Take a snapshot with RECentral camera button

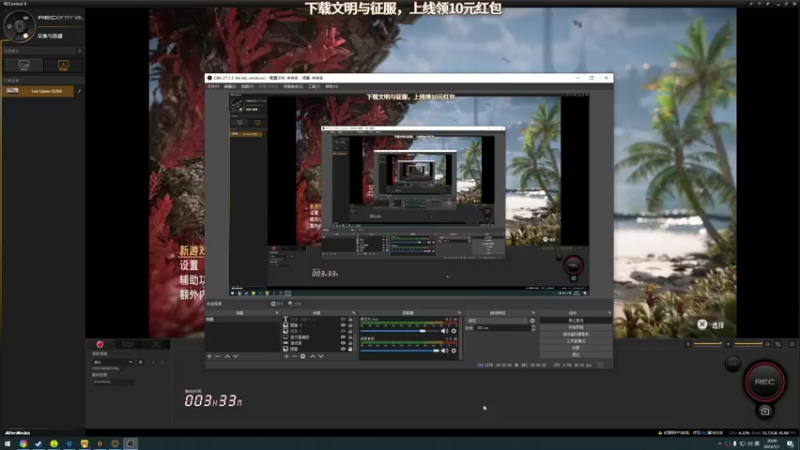pyautogui.click(x=764, y=411)
